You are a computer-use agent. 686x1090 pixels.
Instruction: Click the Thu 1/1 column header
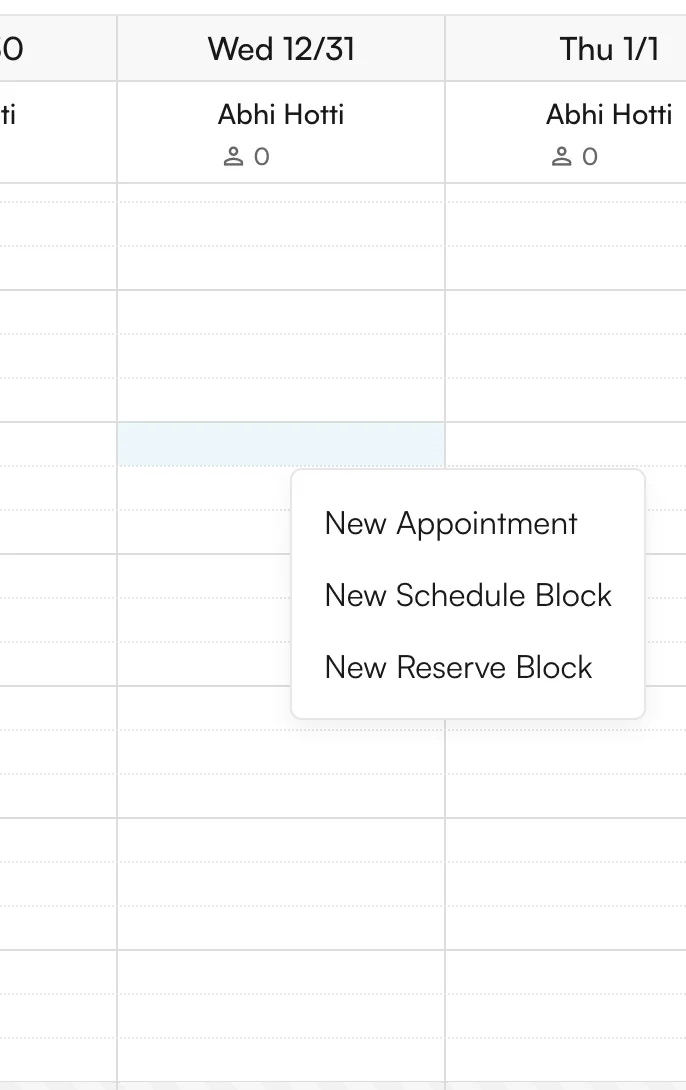click(x=609, y=48)
